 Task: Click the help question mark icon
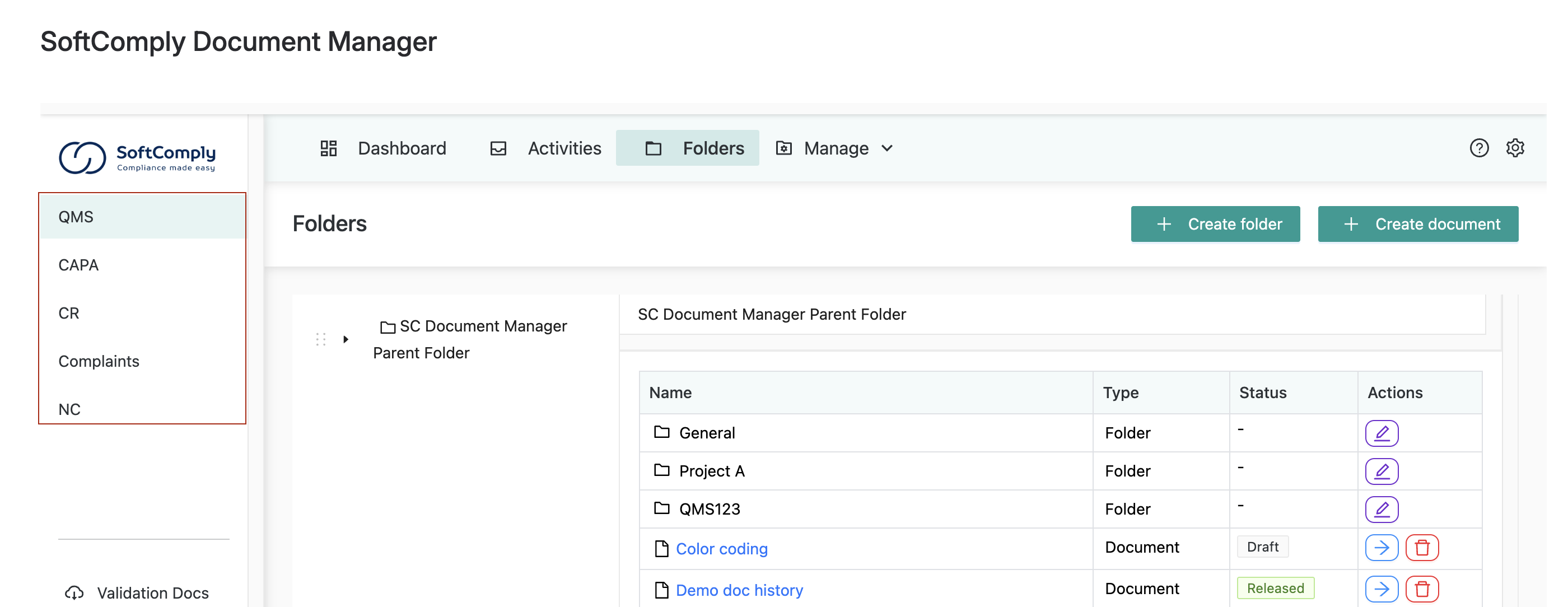pyautogui.click(x=1478, y=148)
